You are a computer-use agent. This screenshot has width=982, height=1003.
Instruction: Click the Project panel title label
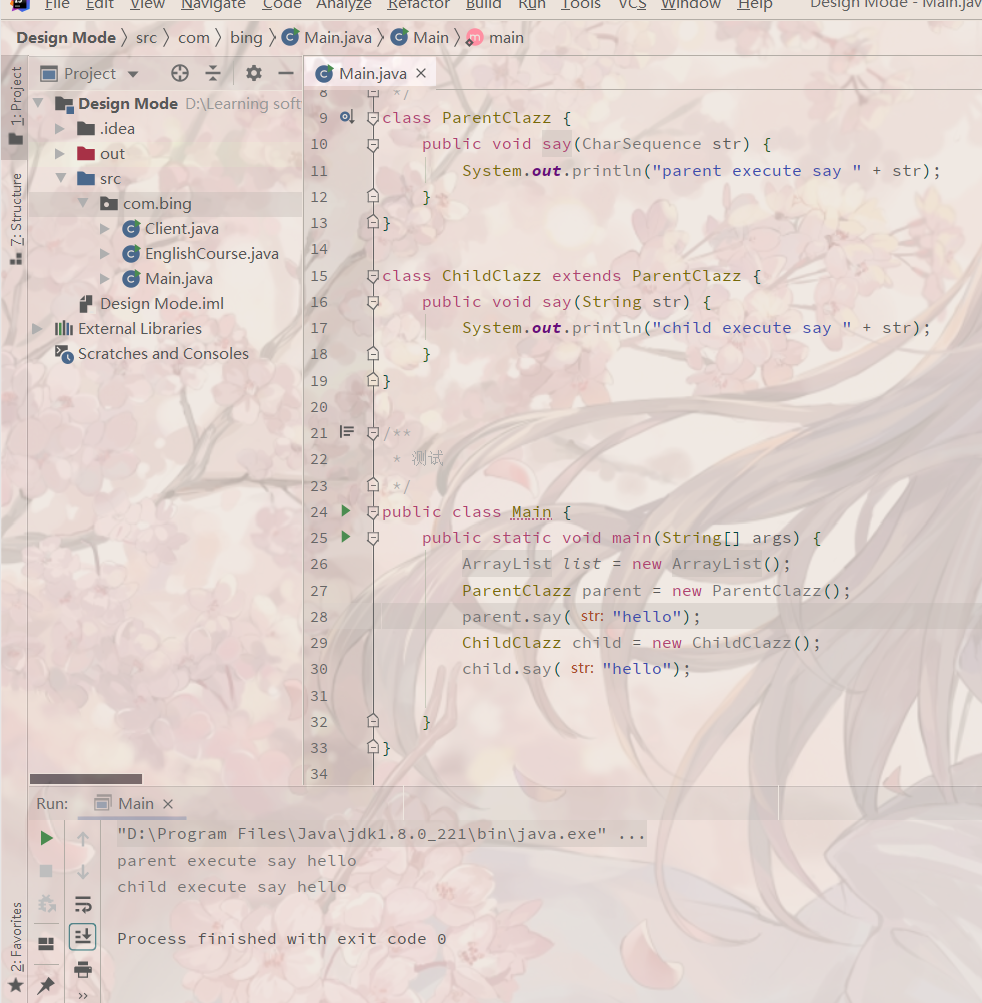point(90,74)
